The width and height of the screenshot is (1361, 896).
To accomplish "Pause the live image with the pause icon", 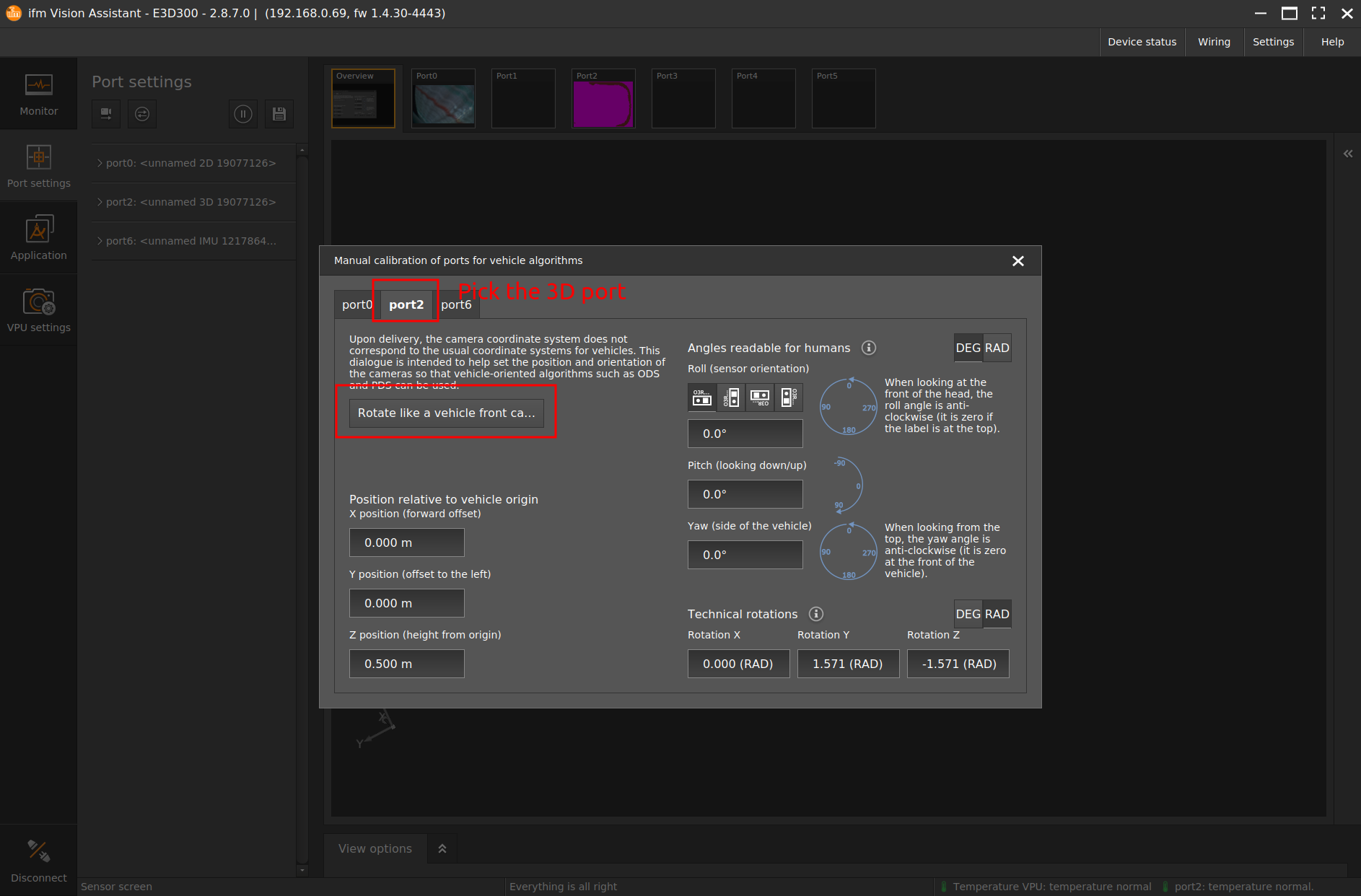I will pyautogui.click(x=243, y=114).
